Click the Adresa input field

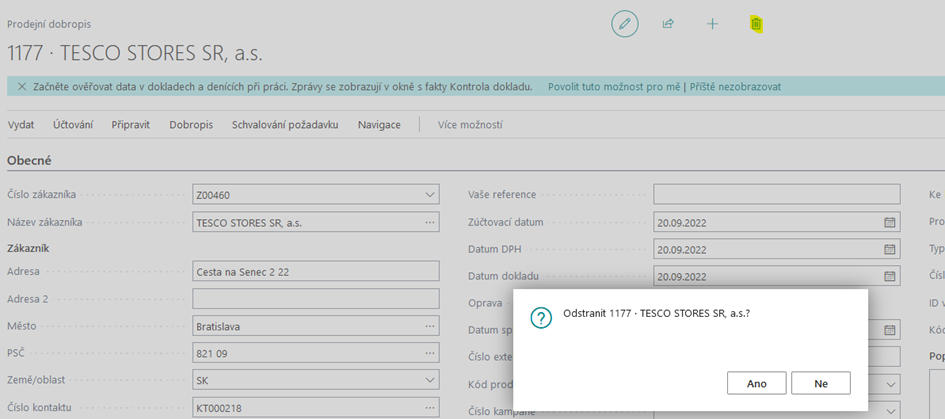pyautogui.click(x=315, y=271)
